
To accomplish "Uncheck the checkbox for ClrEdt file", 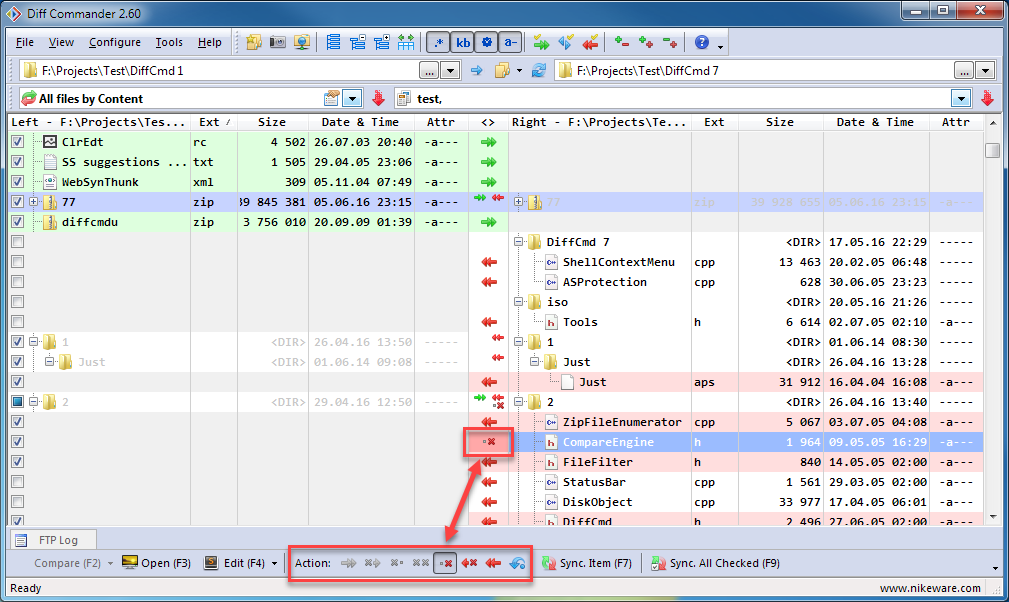I will click(x=17, y=142).
